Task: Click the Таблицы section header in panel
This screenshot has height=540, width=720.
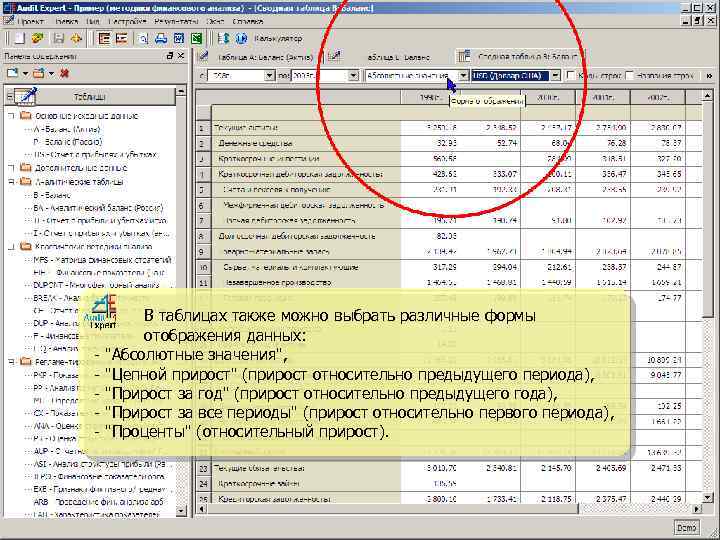Action: tap(90, 97)
